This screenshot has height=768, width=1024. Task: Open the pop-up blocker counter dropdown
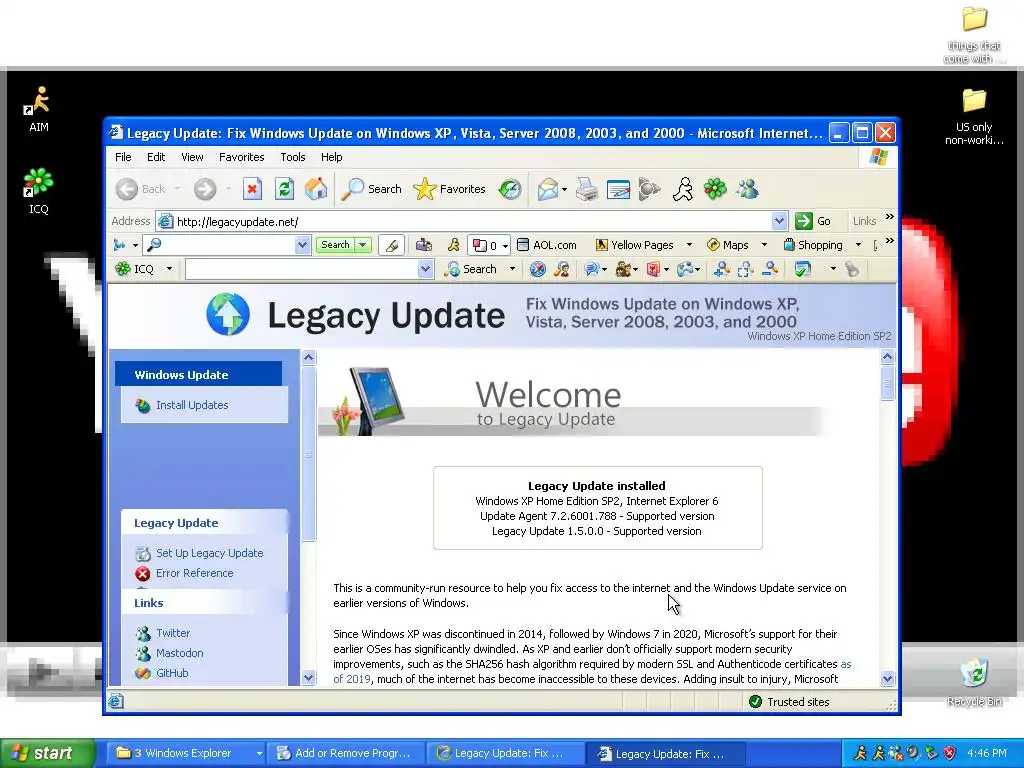pos(505,246)
